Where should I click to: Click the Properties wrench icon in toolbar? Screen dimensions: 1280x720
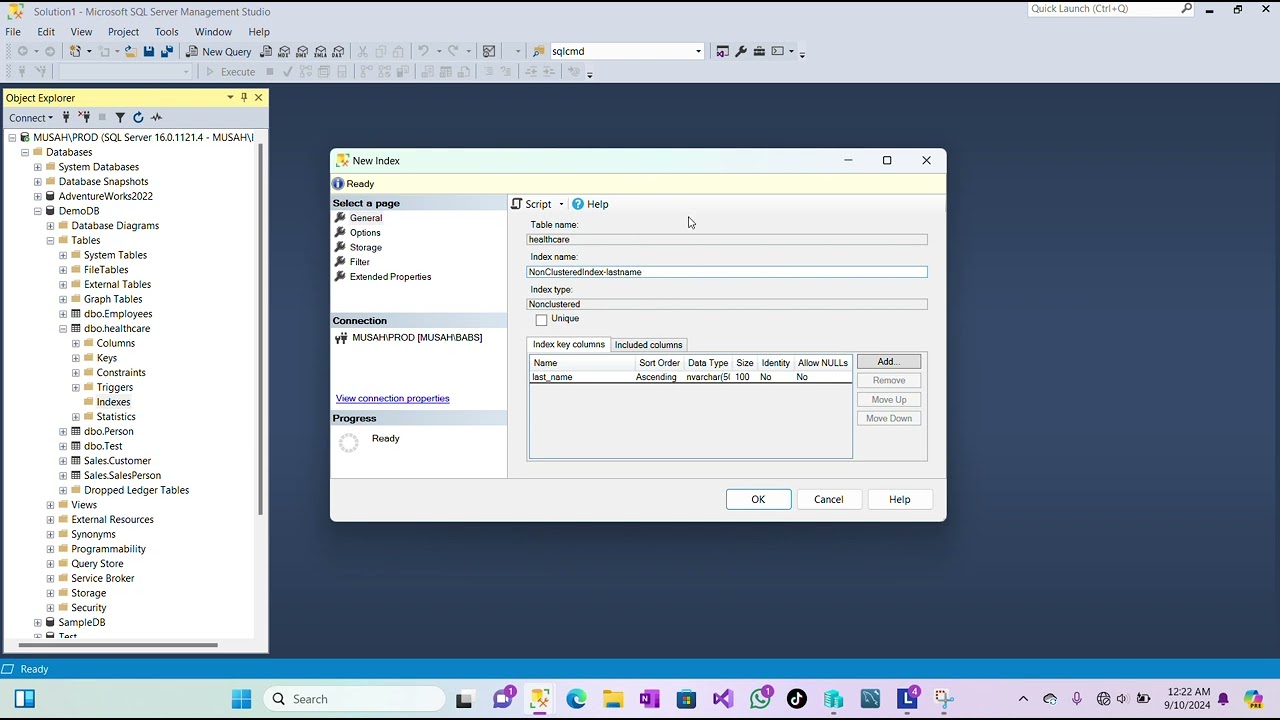pos(741,51)
